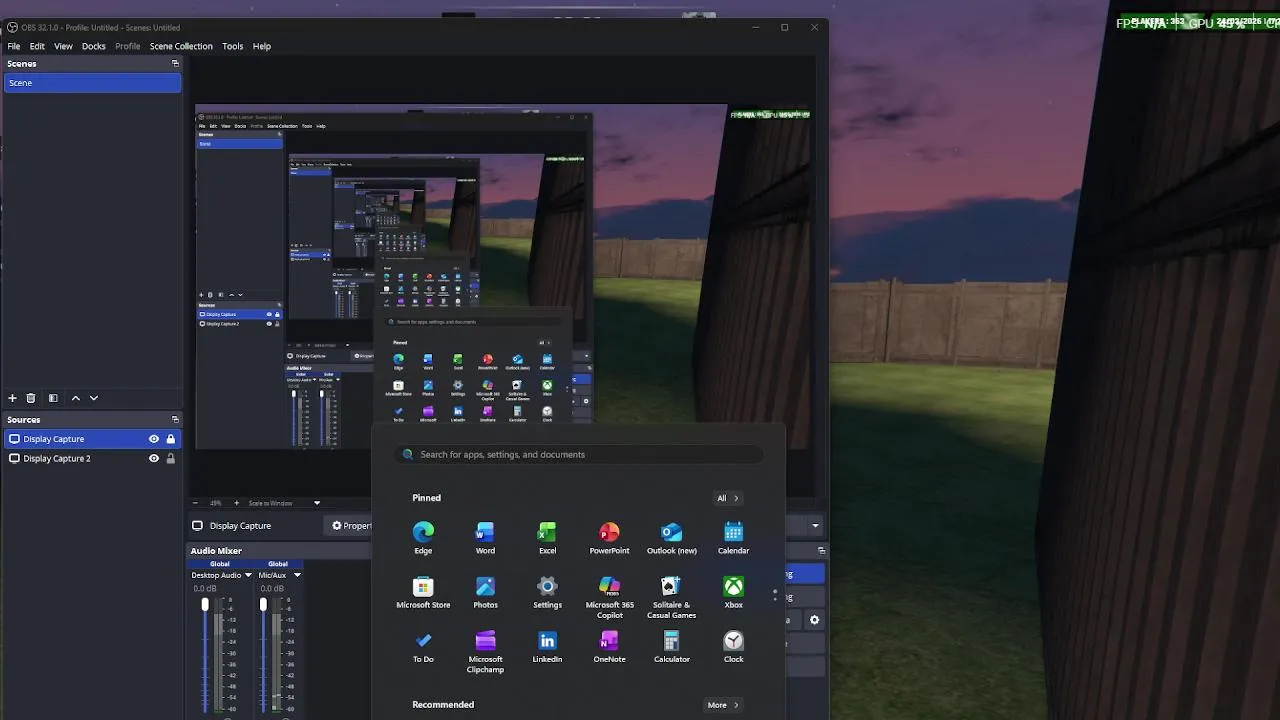Open PowerPoint pinned app
Image resolution: width=1280 pixels, height=720 pixels.
609,537
